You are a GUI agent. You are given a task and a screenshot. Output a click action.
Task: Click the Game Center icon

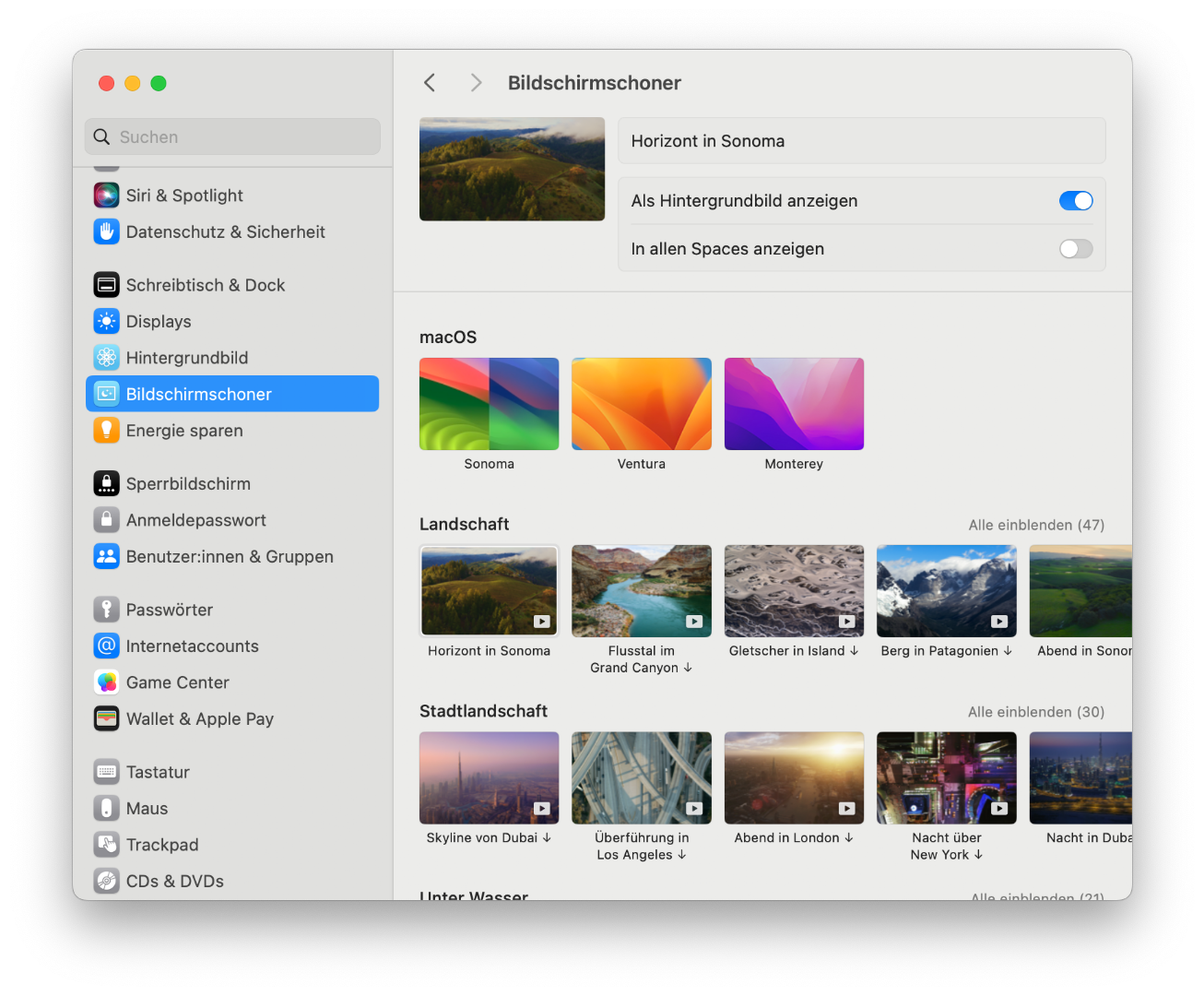click(x=107, y=682)
